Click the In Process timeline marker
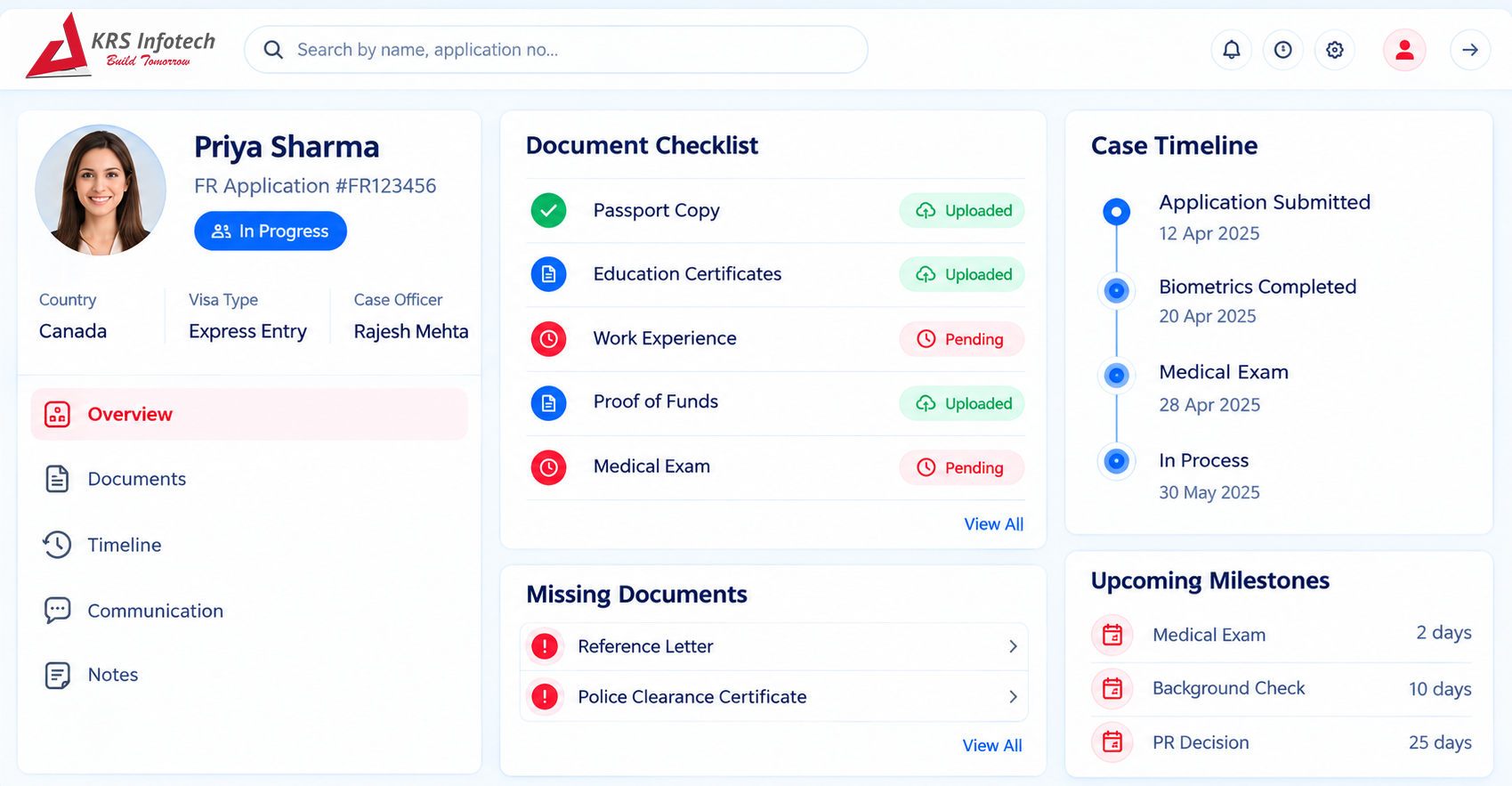Image resolution: width=1512 pixels, height=786 pixels. point(1117,461)
